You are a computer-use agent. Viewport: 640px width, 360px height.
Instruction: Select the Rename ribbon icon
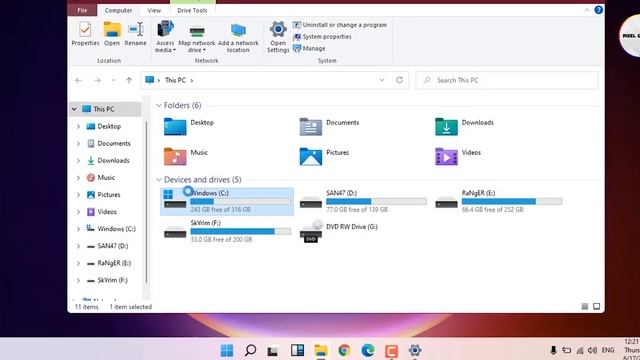136,34
